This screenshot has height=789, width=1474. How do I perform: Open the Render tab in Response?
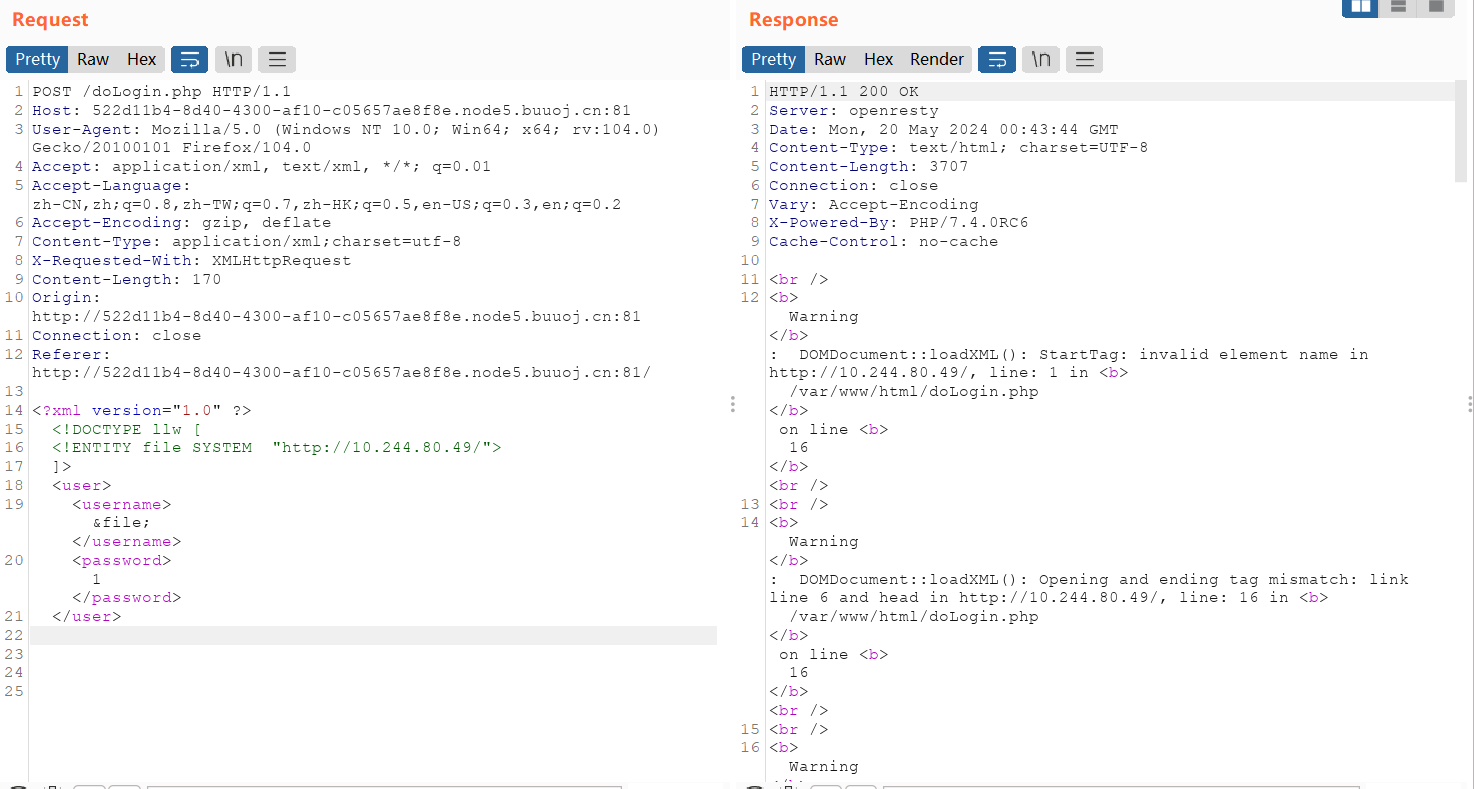tap(937, 59)
